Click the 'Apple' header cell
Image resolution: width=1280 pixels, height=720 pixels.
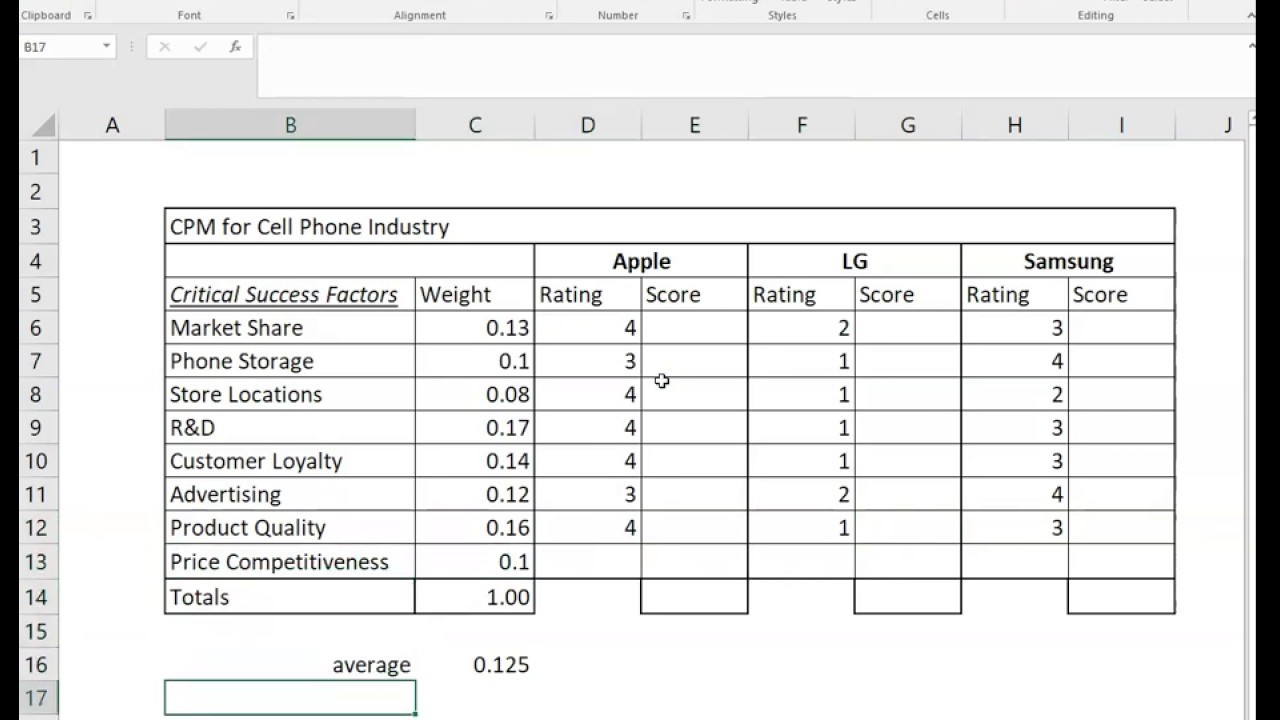tap(641, 261)
